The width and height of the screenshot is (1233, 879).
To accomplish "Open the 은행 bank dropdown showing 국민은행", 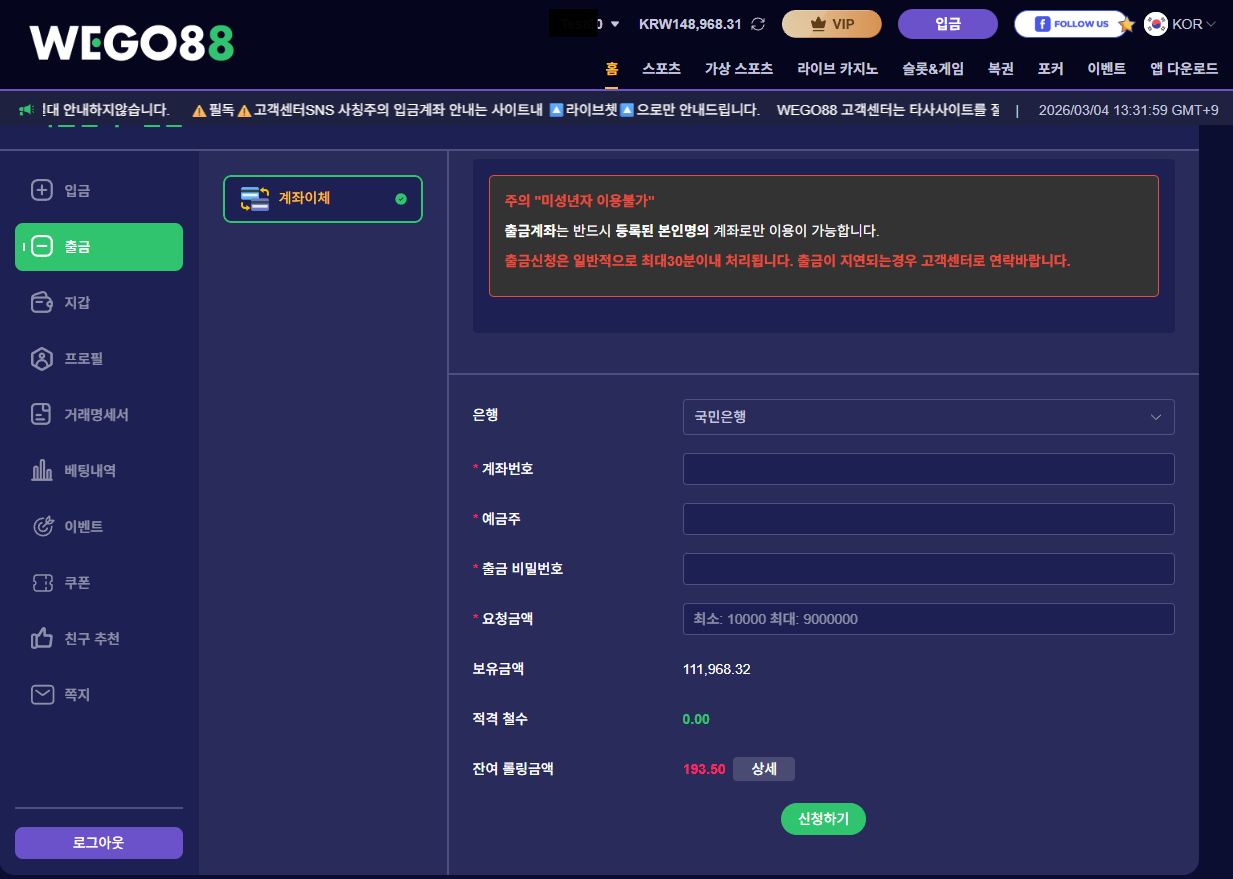I will click(928, 417).
